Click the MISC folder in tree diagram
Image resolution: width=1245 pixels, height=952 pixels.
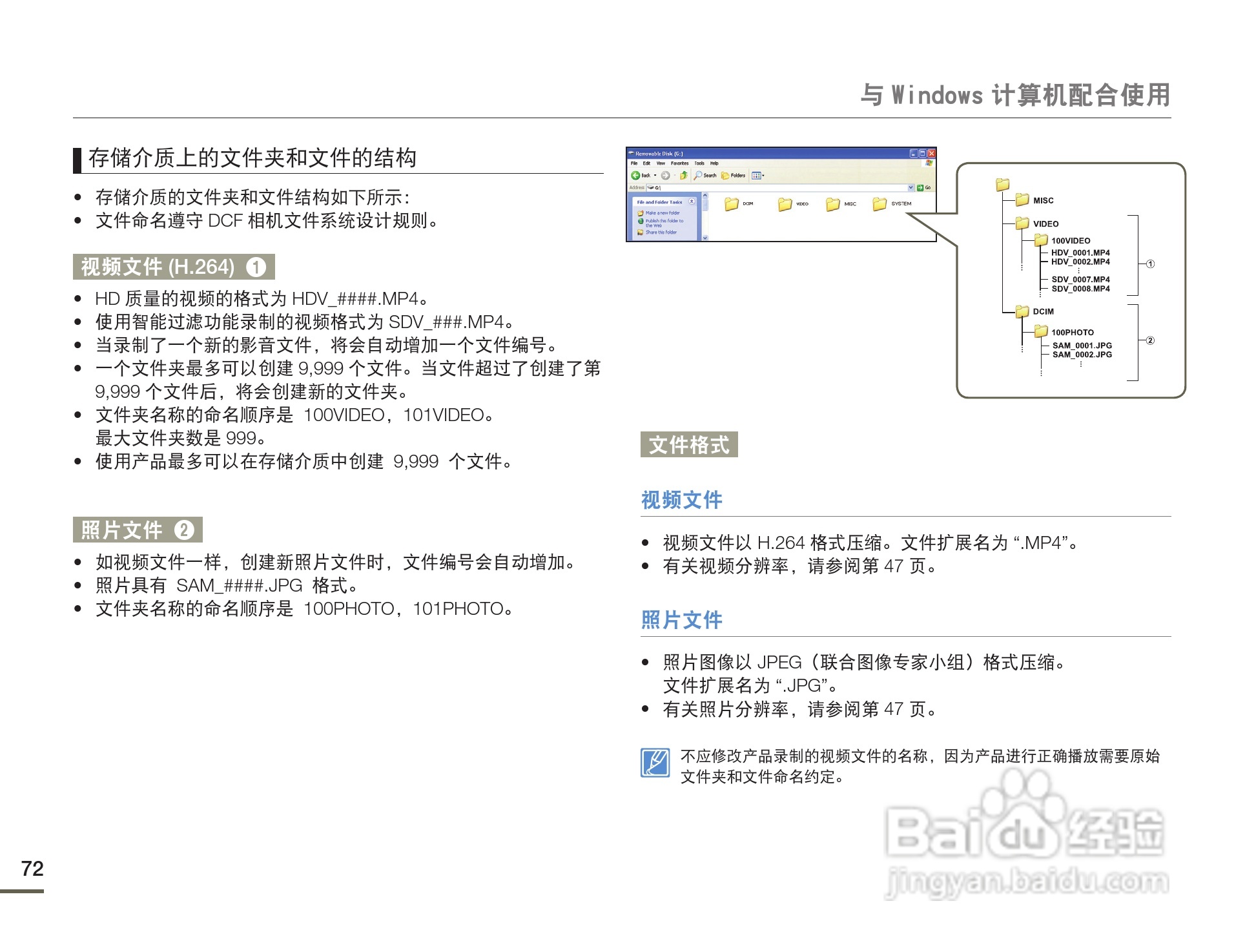(1022, 199)
